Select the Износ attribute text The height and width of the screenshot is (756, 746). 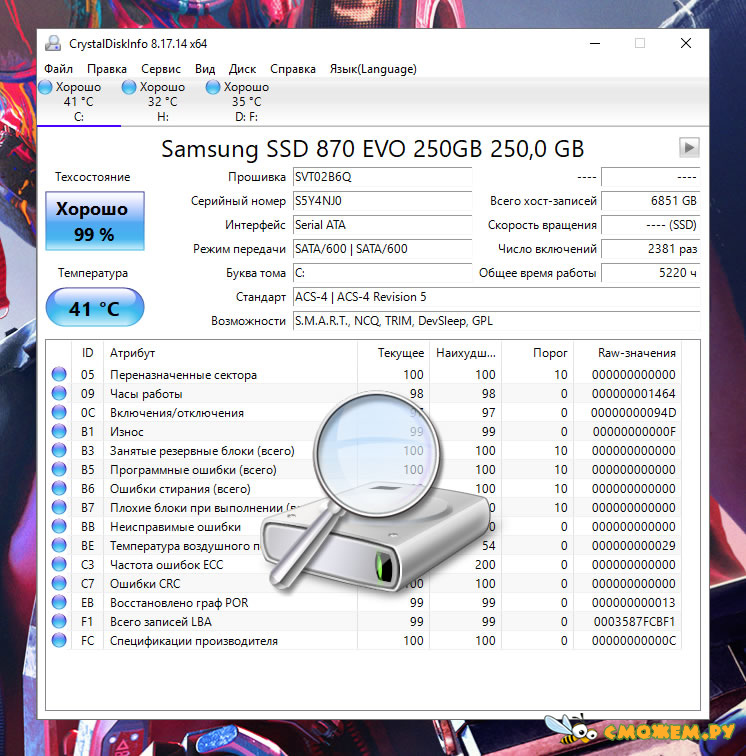[x=127, y=432]
